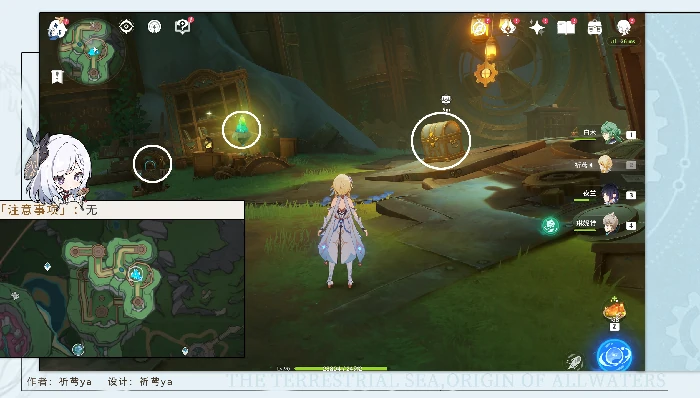This screenshot has height=398, width=700.
Task: Use the food quick-item gadget
Action: [x=614, y=311]
